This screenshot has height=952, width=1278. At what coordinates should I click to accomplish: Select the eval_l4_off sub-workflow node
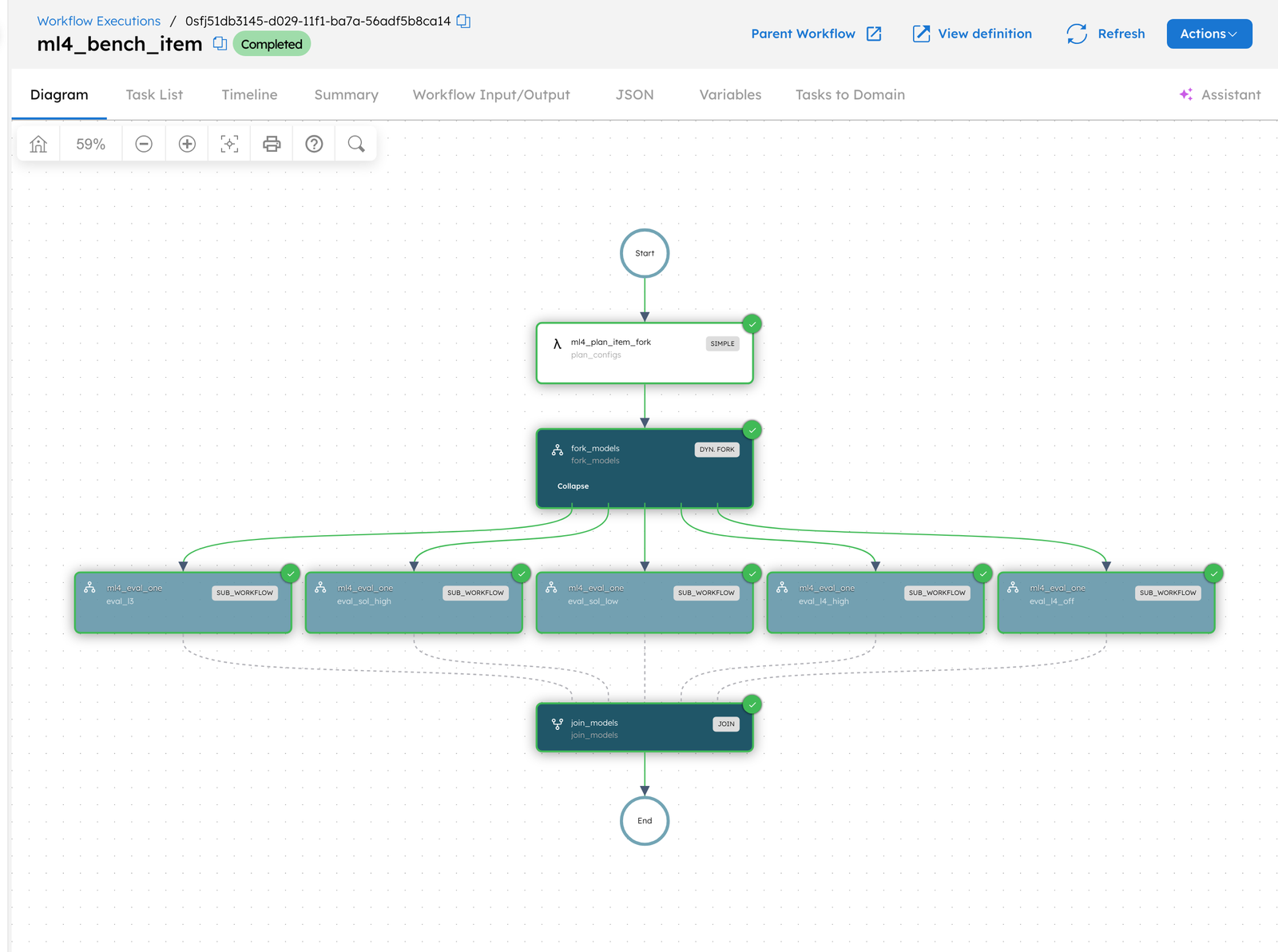coord(1106,602)
